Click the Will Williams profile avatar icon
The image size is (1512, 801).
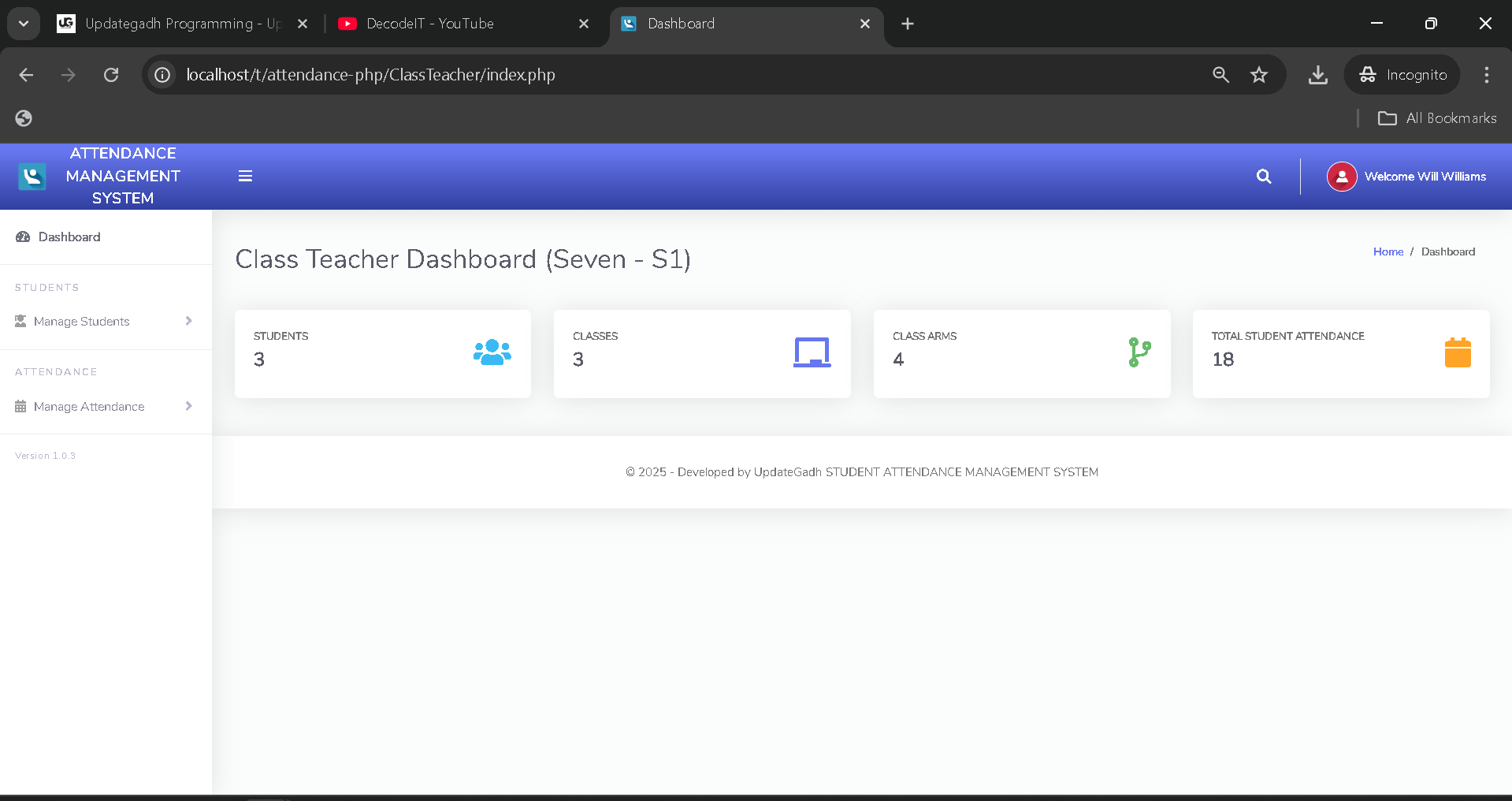pyautogui.click(x=1342, y=176)
